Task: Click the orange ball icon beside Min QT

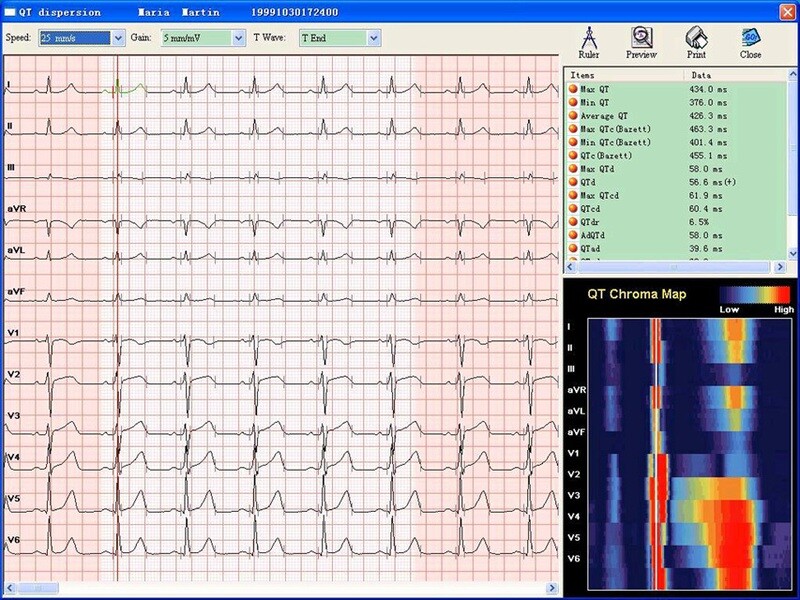Action: point(573,102)
